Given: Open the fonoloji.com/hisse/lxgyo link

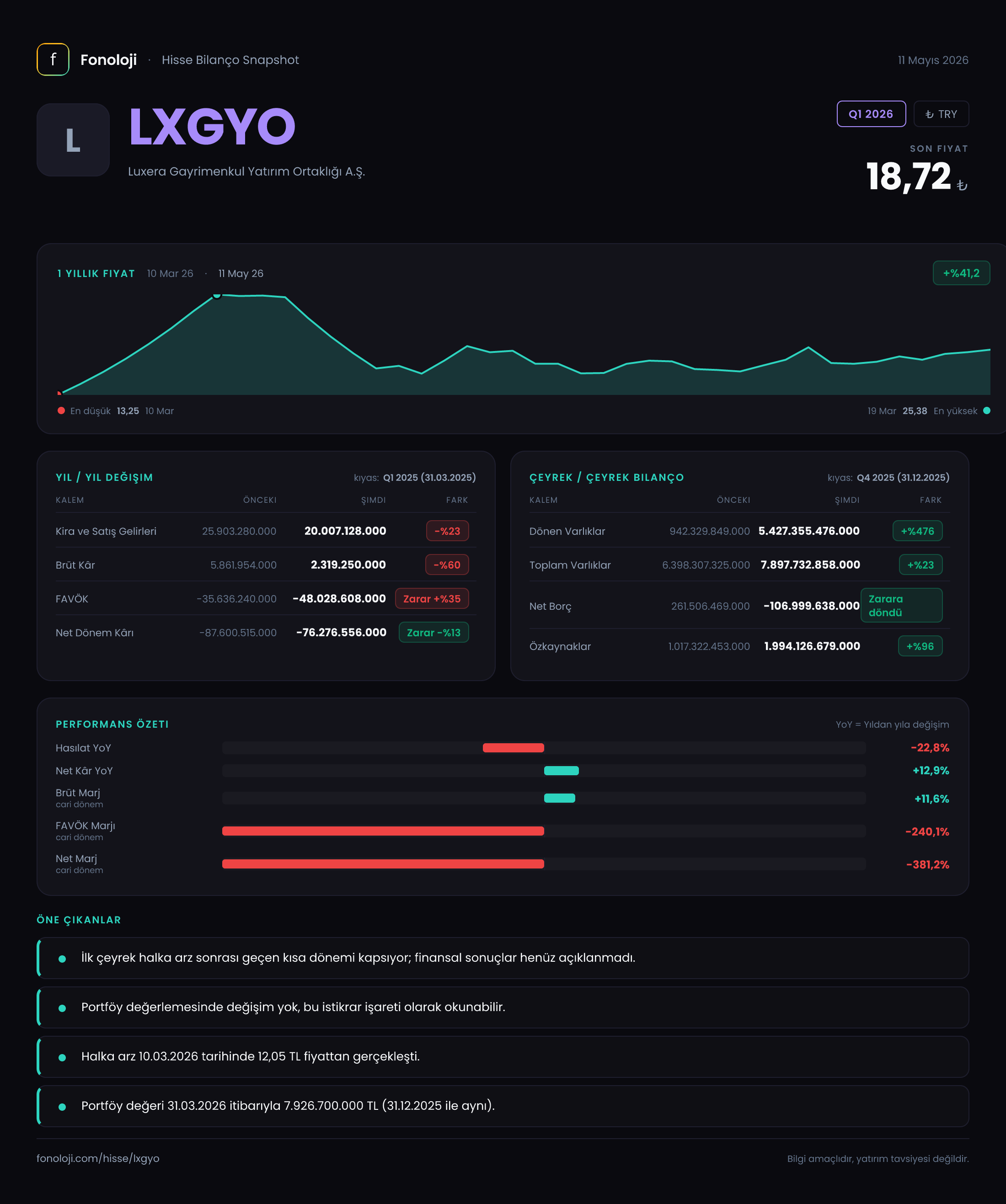Looking at the screenshot, I should pos(98,1158).
